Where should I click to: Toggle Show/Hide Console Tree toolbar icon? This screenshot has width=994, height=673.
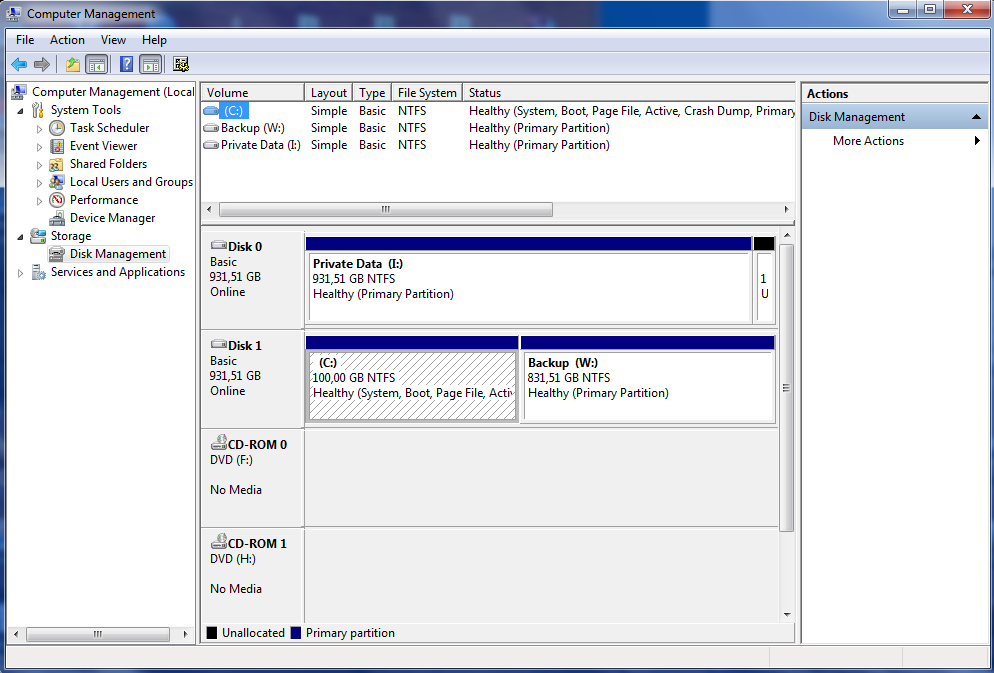coord(96,64)
